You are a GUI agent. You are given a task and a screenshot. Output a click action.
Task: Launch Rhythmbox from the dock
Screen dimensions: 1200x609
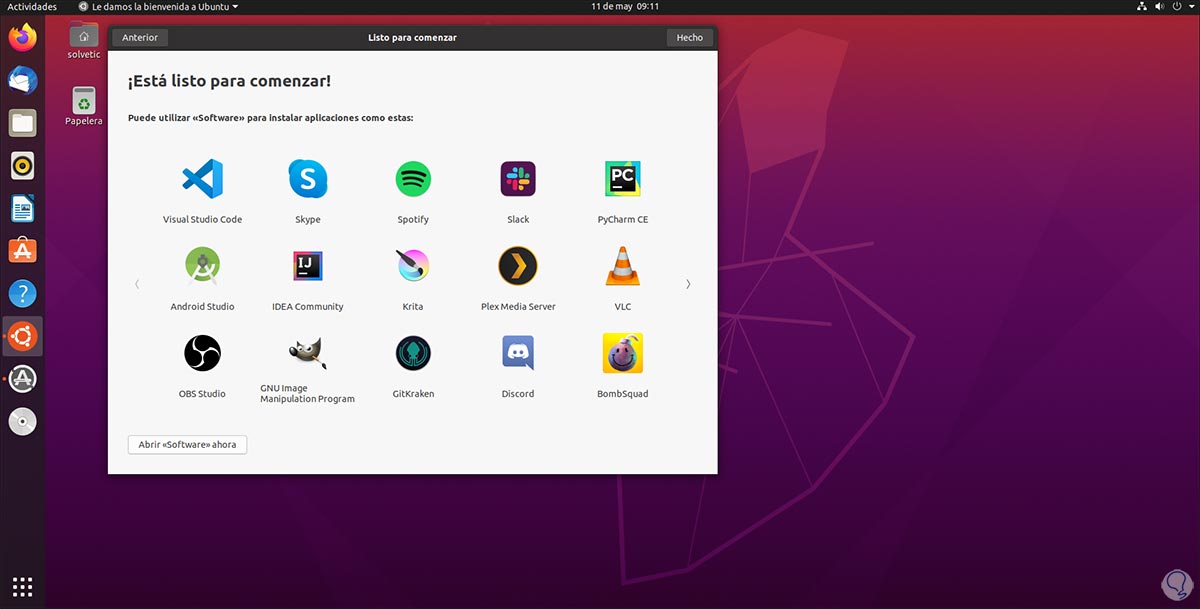click(x=22, y=166)
